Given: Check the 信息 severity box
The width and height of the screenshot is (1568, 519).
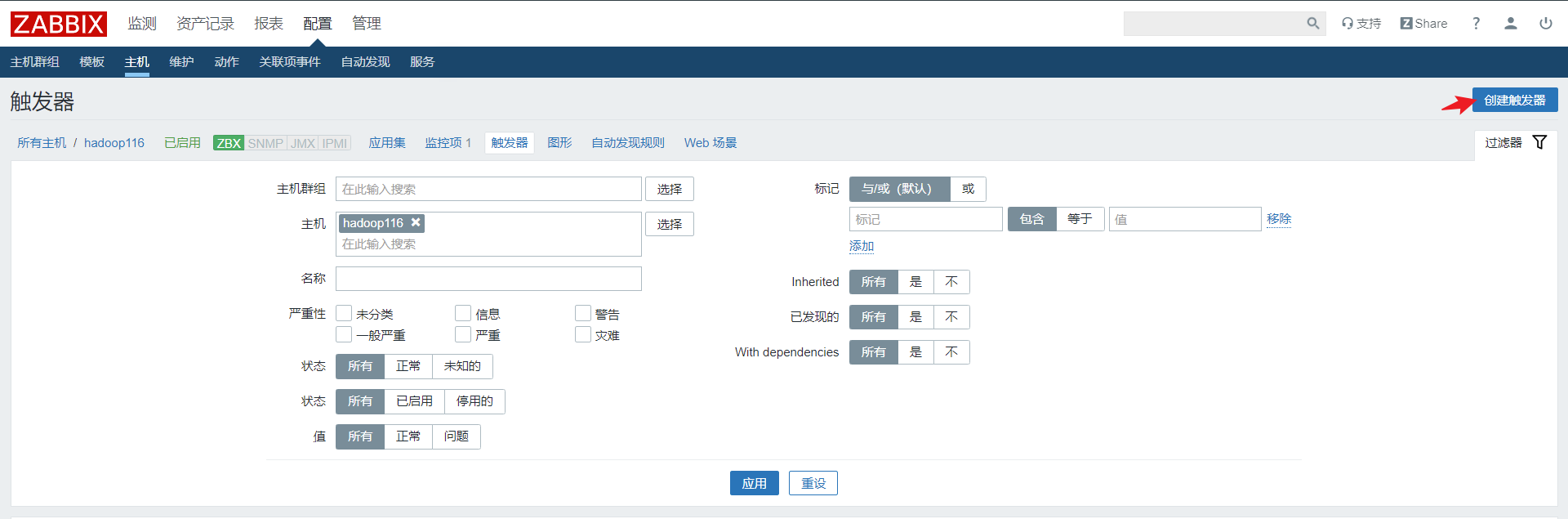Looking at the screenshot, I should [x=463, y=313].
